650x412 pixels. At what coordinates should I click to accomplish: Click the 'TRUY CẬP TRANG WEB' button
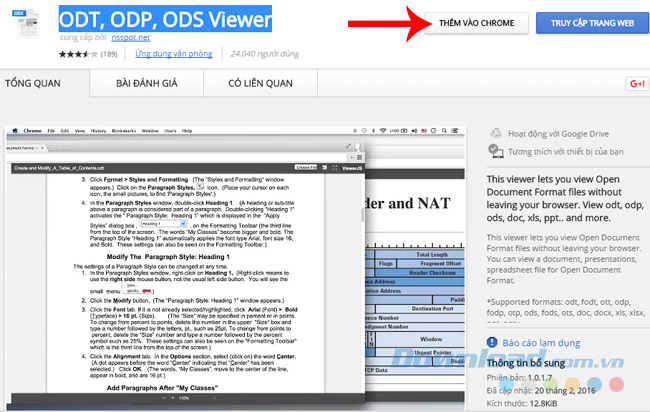592,23
